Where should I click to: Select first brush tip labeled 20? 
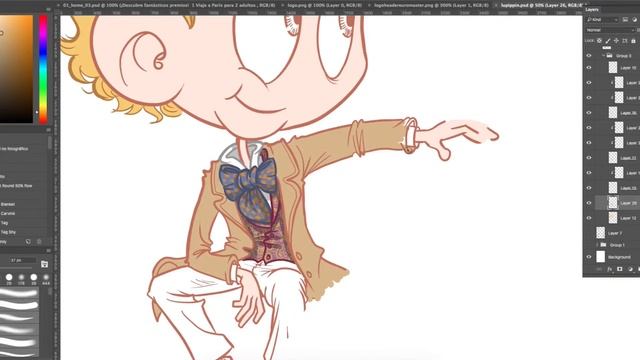click(x=9, y=279)
